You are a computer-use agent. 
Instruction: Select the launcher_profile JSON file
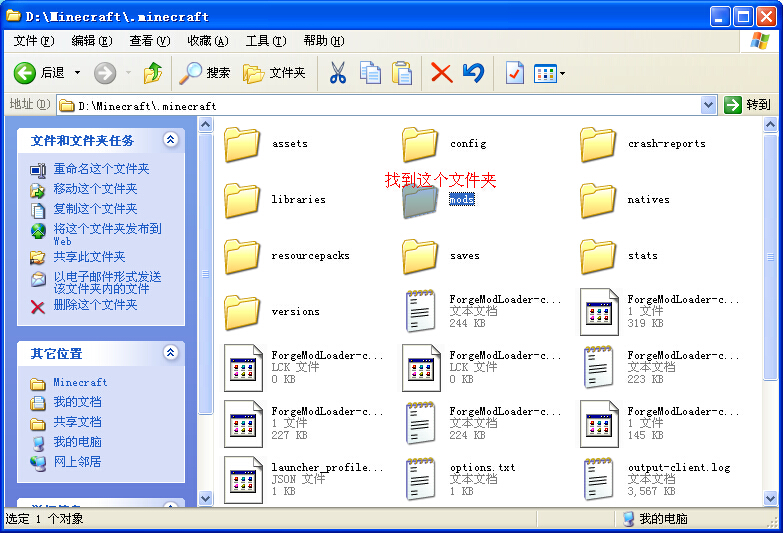pos(243,480)
